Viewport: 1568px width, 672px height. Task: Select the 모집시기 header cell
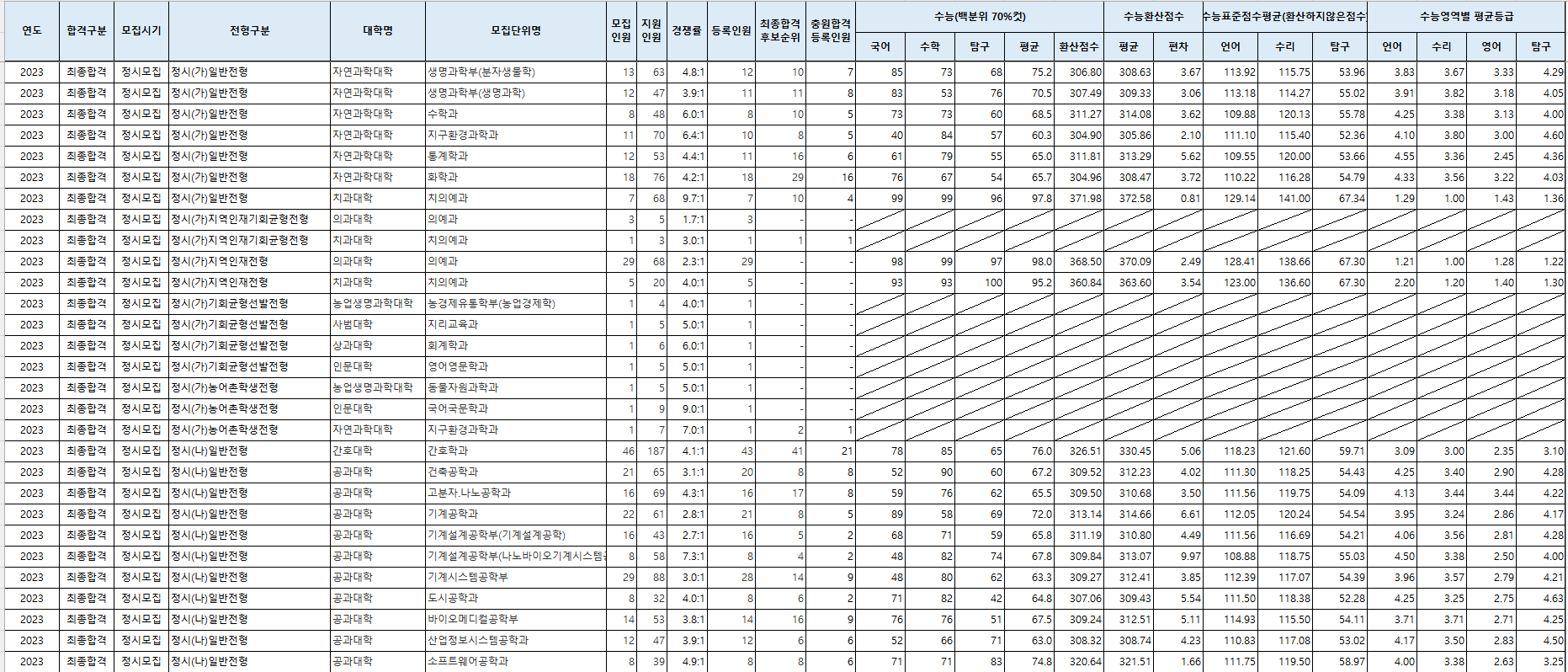pyautogui.click(x=141, y=30)
